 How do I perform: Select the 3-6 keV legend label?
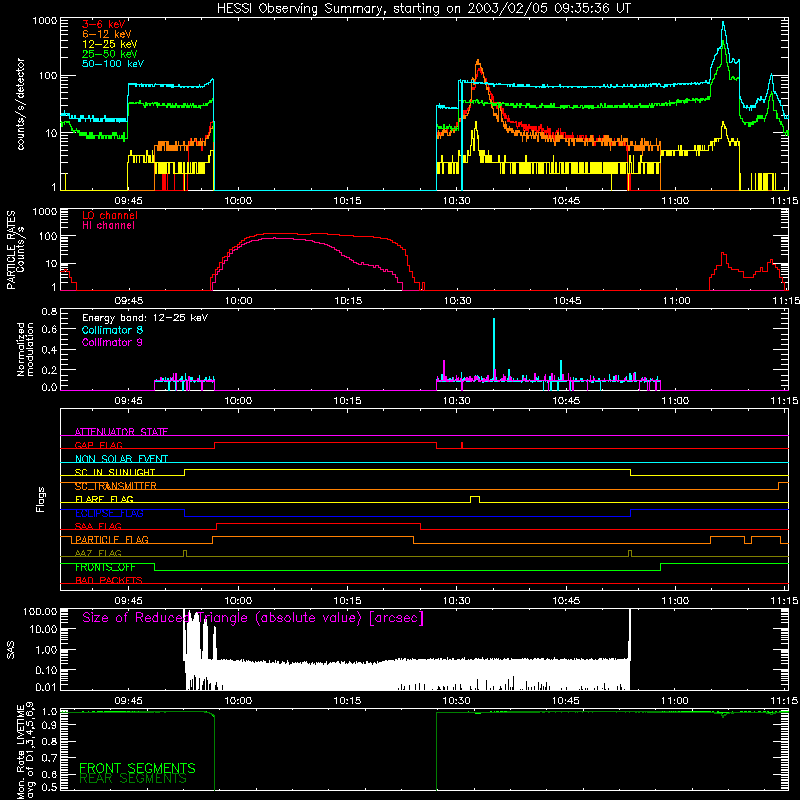click(104, 24)
